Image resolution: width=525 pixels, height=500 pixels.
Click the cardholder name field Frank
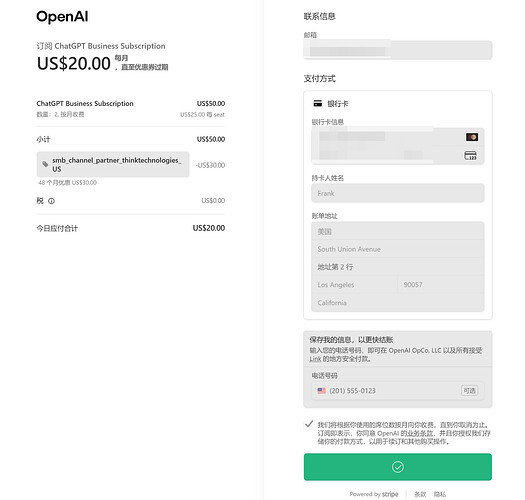click(x=398, y=193)
